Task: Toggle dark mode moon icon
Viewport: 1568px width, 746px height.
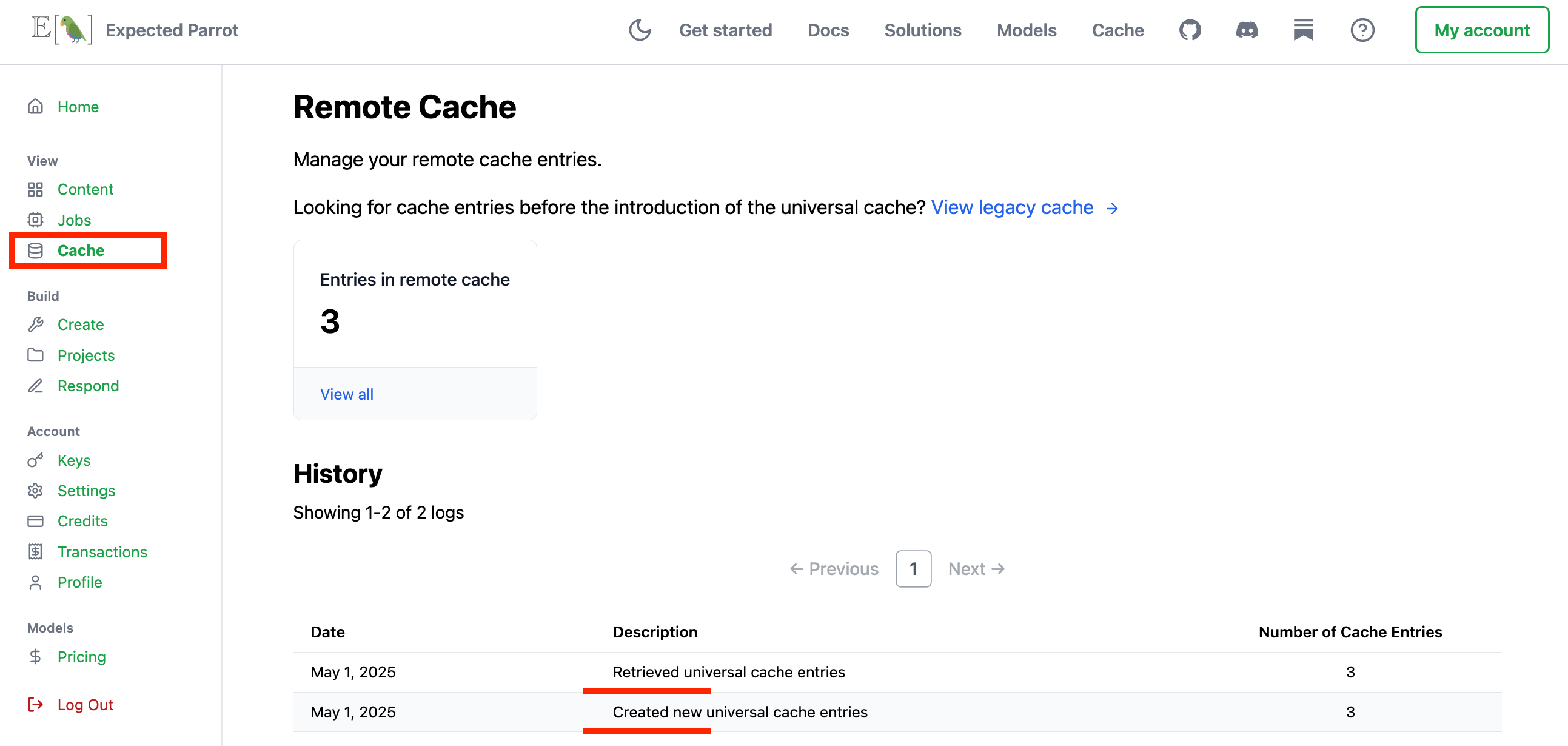Action: point(639,30)
